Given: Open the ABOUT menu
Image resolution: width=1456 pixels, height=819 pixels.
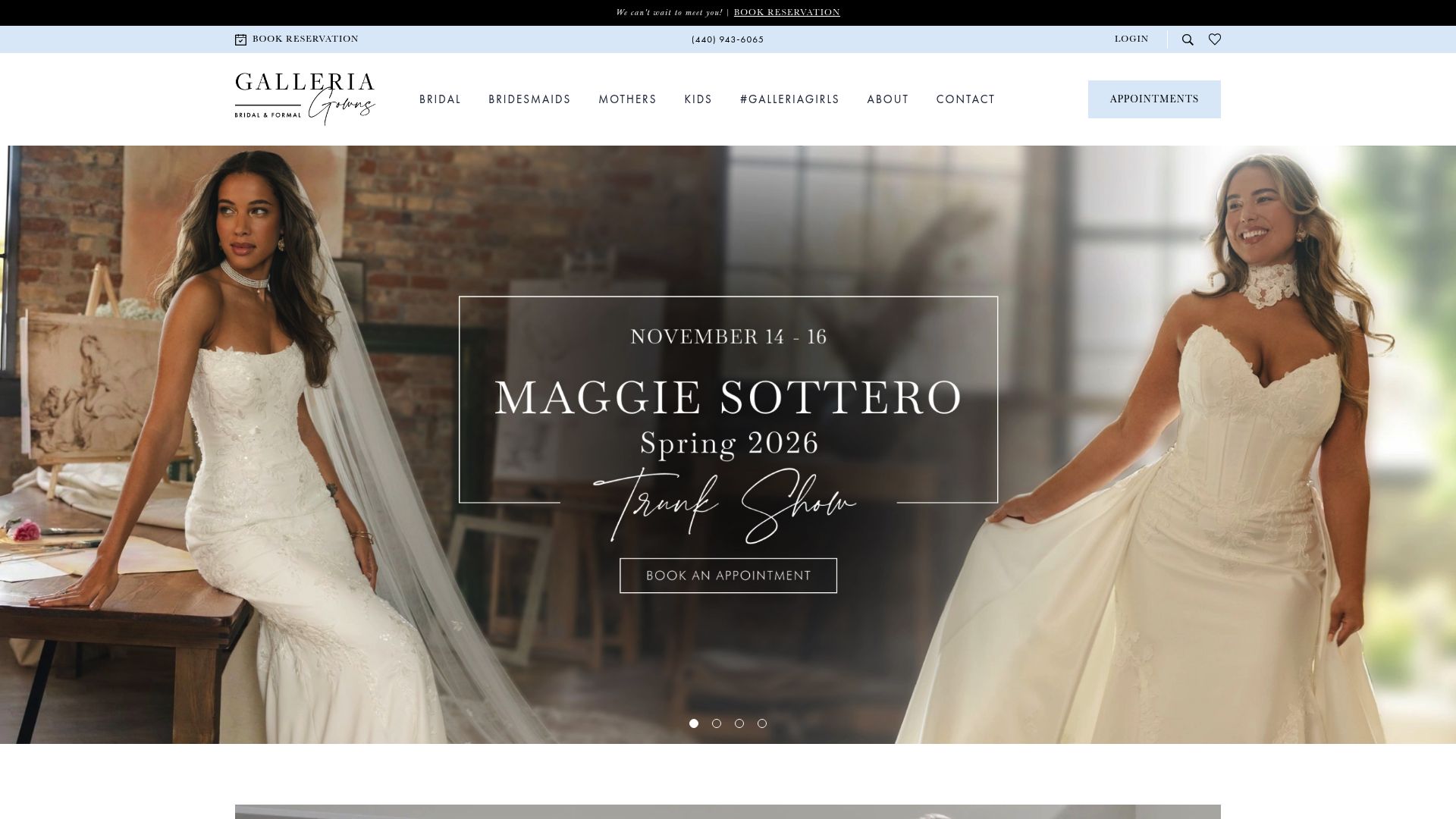Looking at the screenshot, I should 887,99.
